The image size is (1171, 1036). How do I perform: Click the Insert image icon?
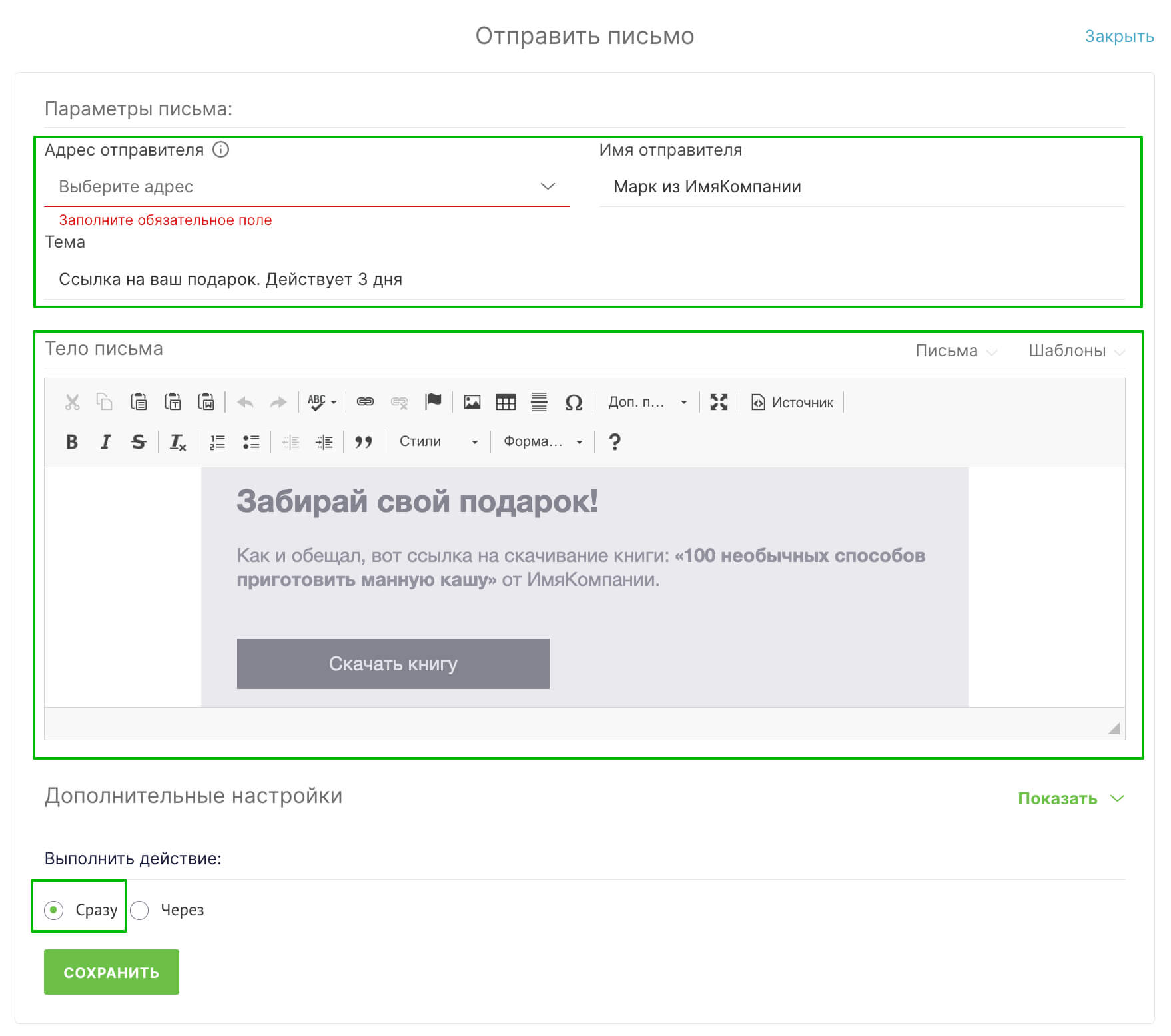tap(472, 402)
